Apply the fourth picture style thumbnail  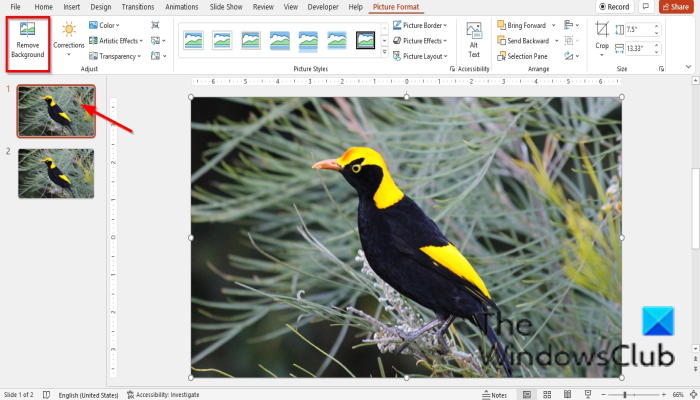[279, 41]
